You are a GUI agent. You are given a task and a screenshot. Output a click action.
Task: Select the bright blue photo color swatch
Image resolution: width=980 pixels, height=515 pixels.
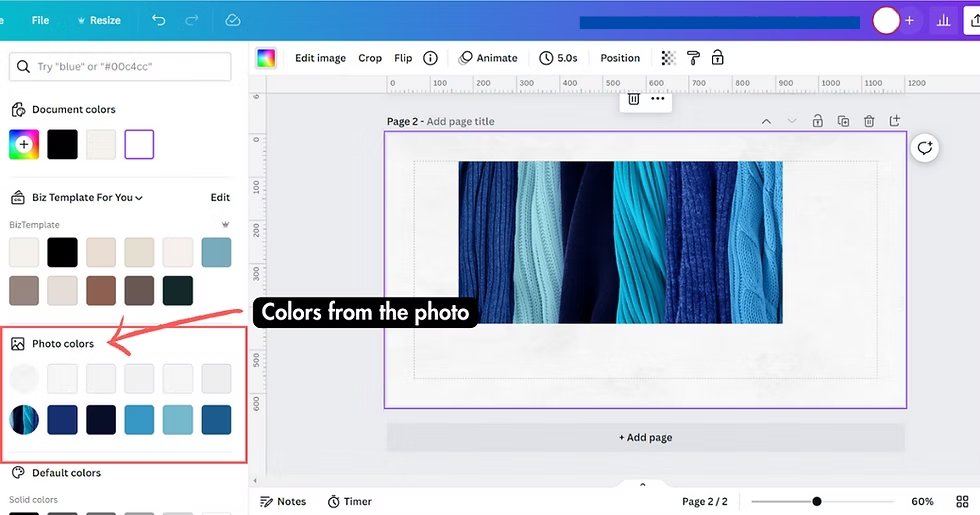point(139,419)
